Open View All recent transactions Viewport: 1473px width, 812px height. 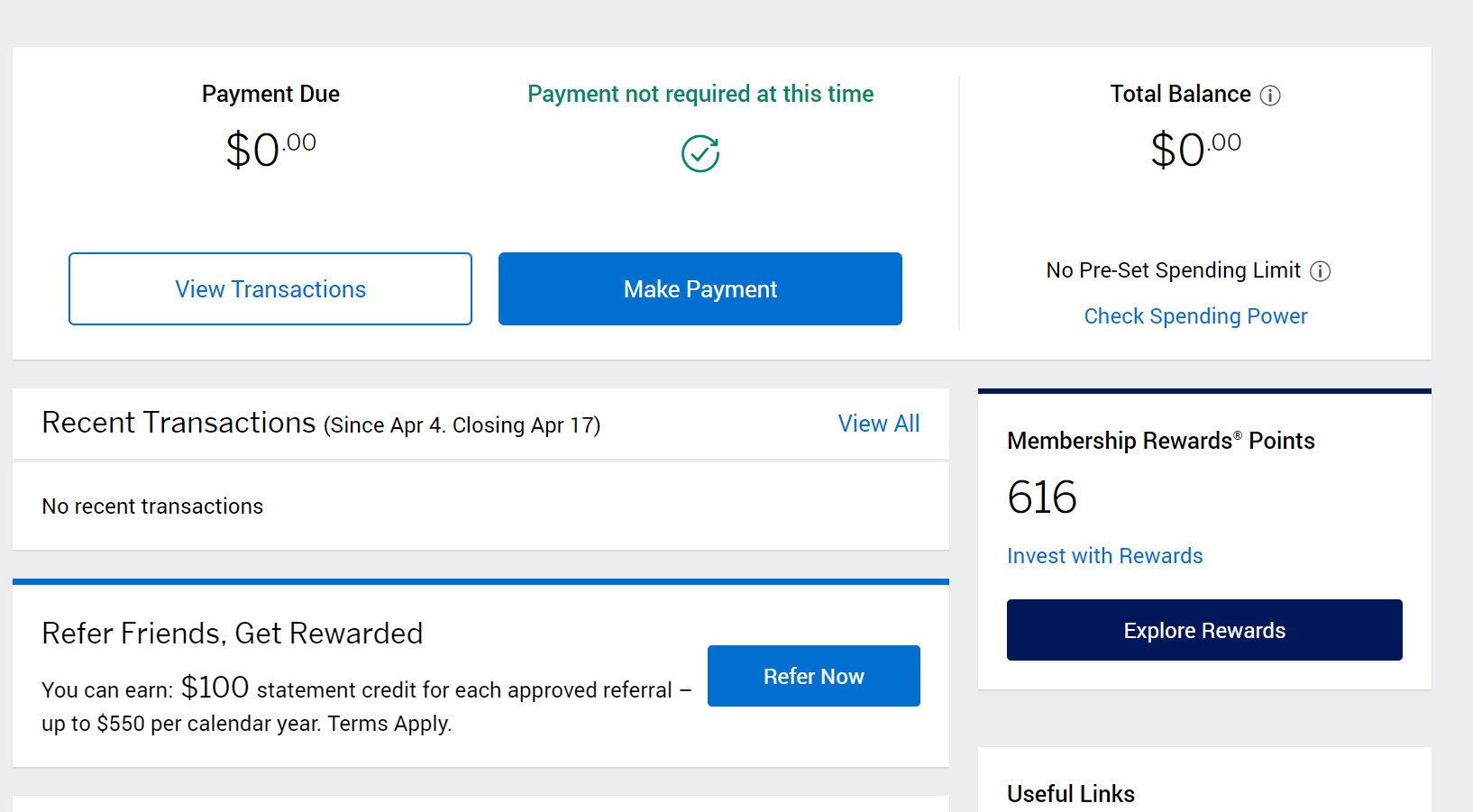pyautogui.click(x=879, y=424)
